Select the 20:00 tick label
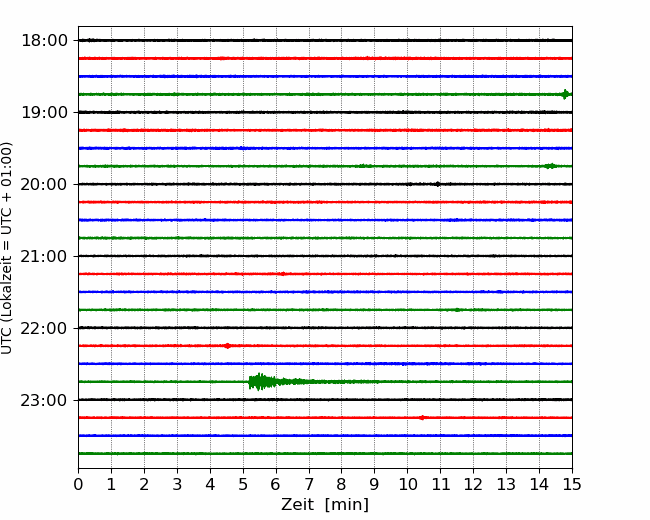This screenshot has width=650, height=520. (x=43, y=184)
